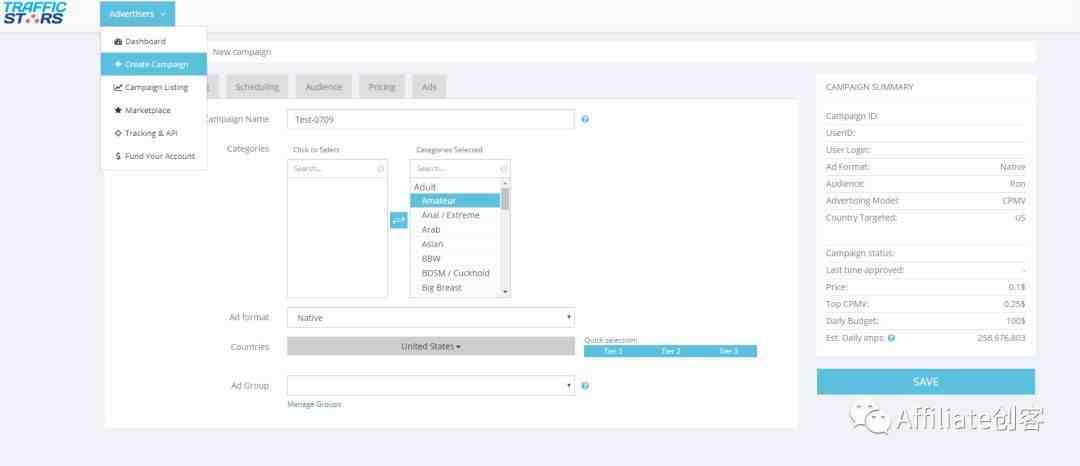
Task: Switch to the Ads tab
Action: pyautogui.click(x=429, y=87)
